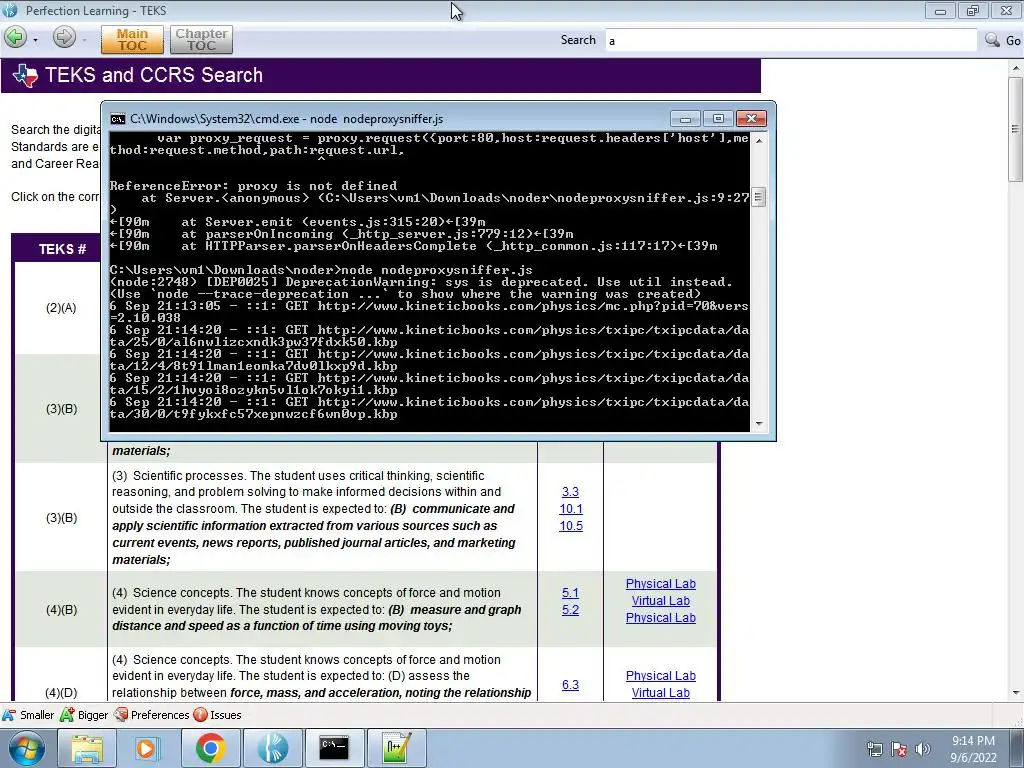Open Virtual Lab link in 4(D) row
The image size is (1024, 768).
point(660,693)
